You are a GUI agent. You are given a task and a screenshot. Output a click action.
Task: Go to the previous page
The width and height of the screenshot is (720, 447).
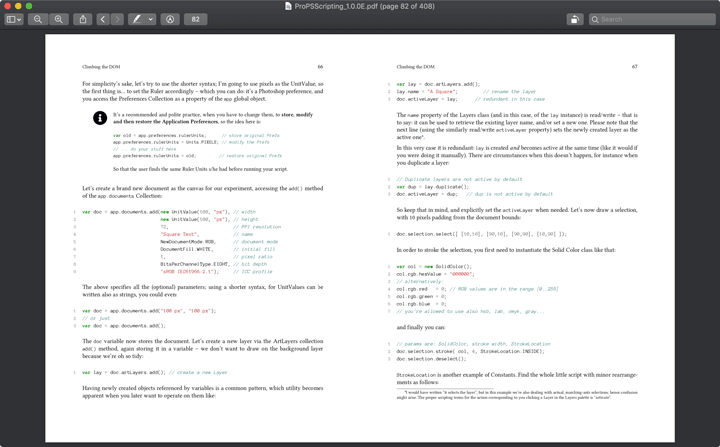click(x=103, y=19)
